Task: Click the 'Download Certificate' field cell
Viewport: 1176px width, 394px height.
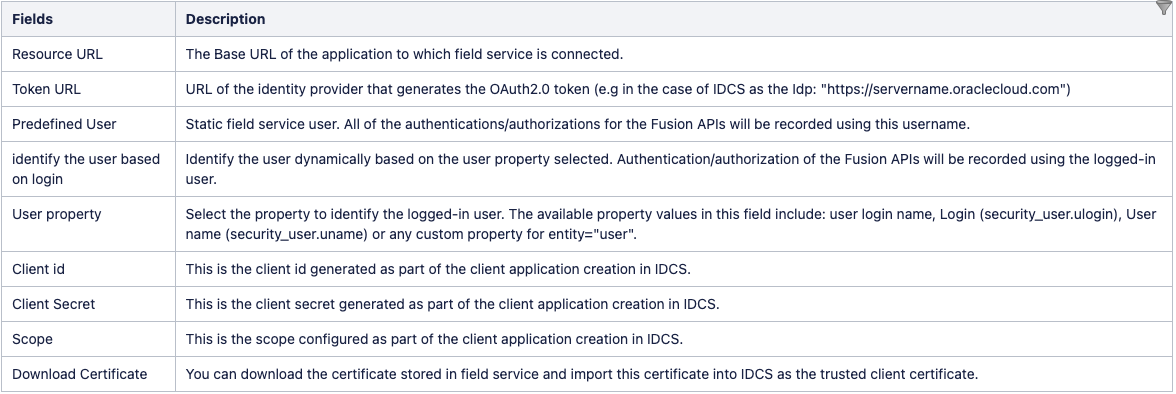Action: 88,374
